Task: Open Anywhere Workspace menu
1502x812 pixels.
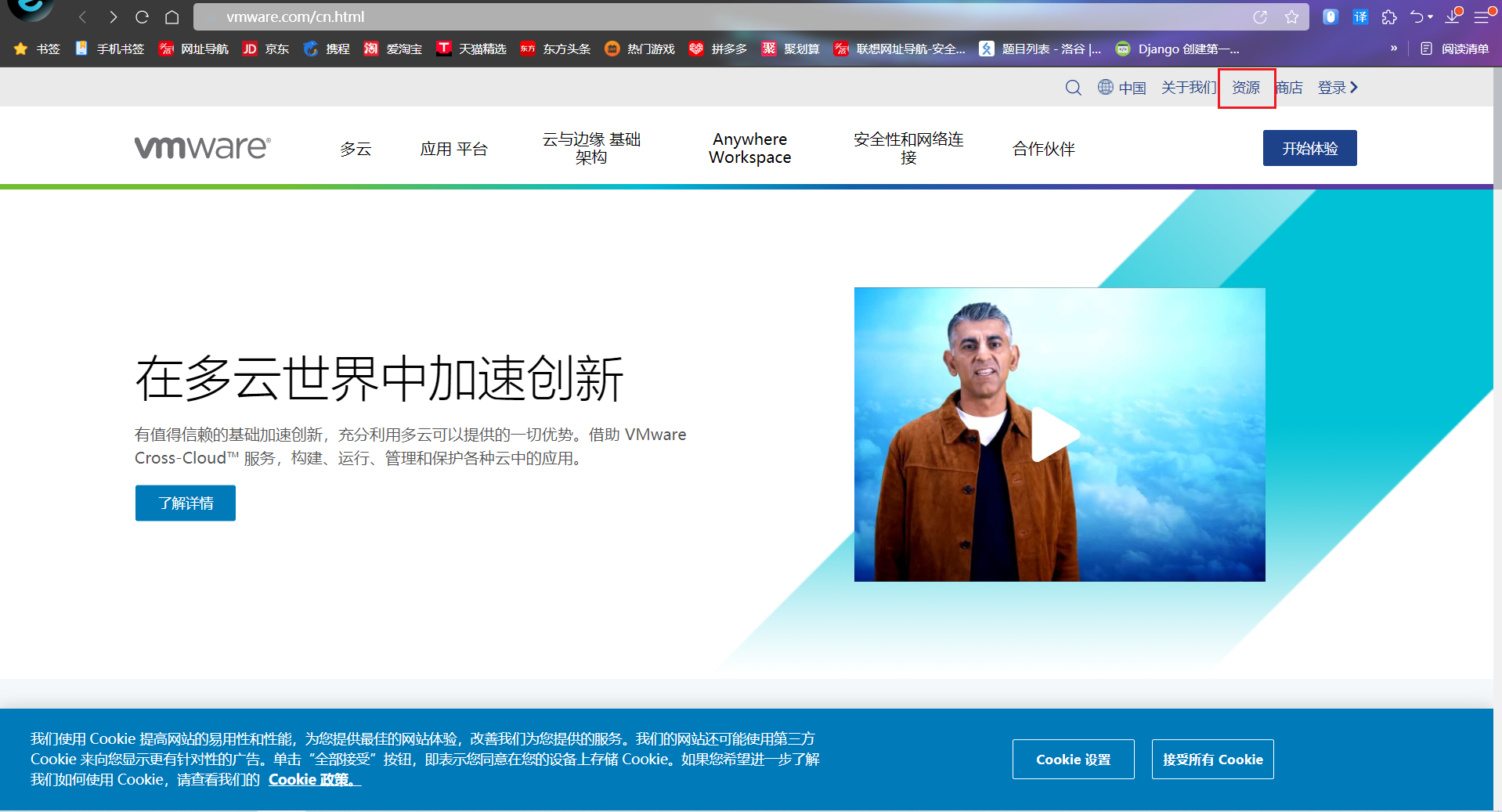Action: [750, 148]
